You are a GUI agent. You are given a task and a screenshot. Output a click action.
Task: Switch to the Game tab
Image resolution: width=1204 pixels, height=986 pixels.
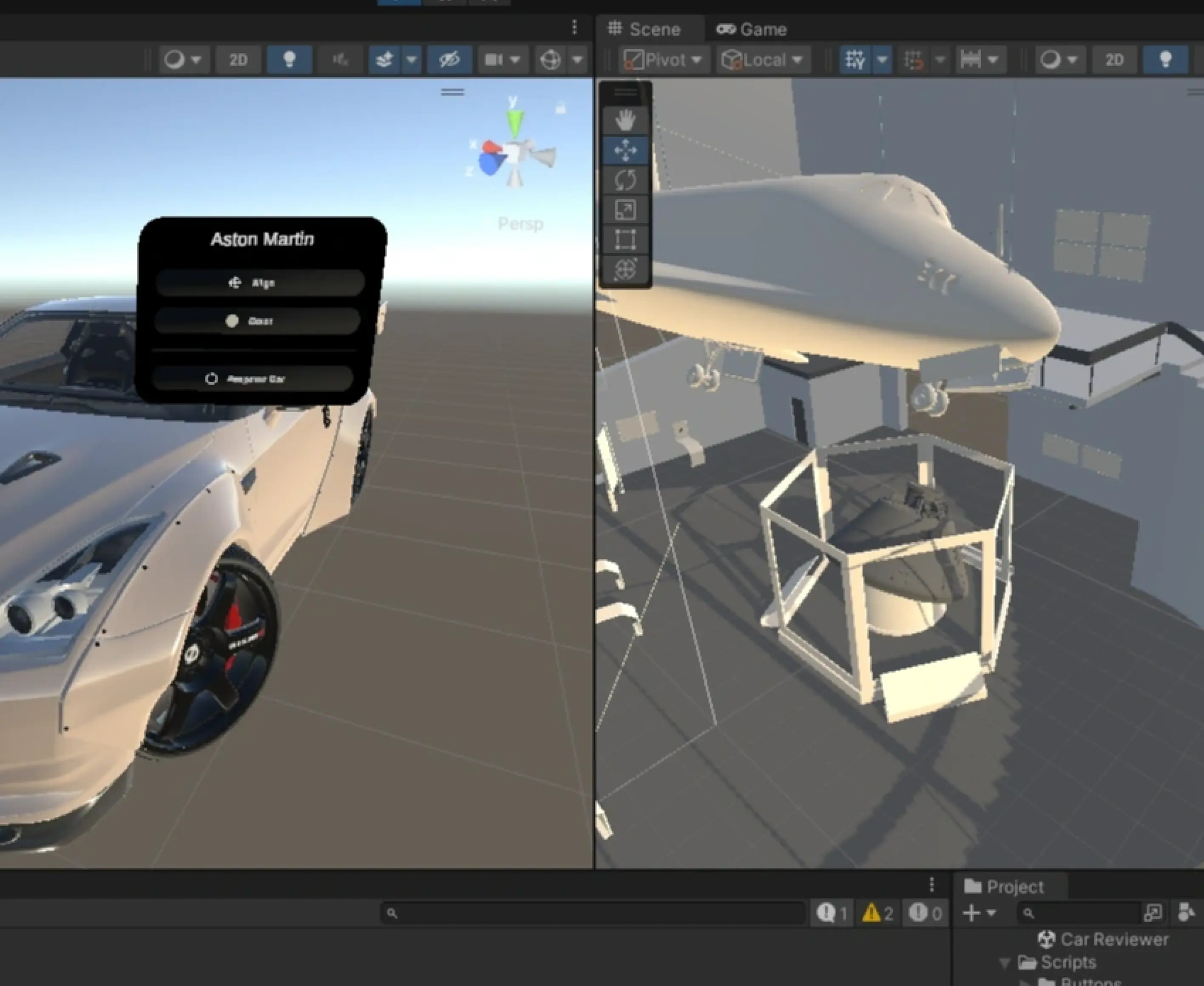pyautogui.click(x=751, y=29)
